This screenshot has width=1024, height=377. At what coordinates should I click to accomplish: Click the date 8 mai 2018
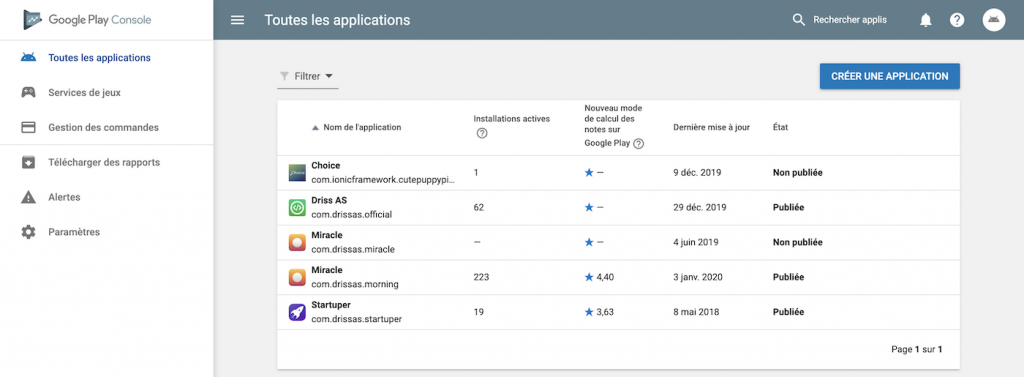click(x=696, y=312)
